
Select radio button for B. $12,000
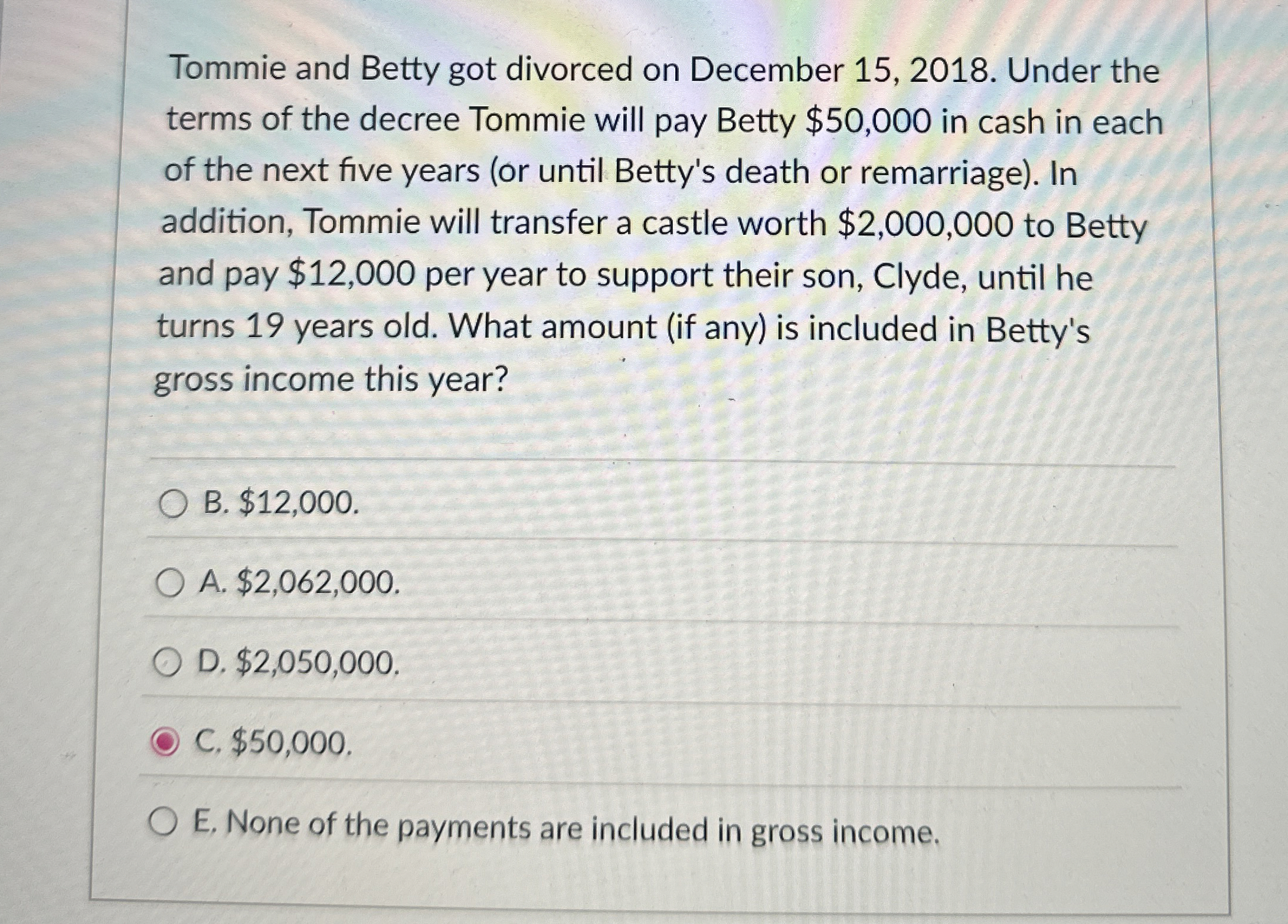(173, 504)
